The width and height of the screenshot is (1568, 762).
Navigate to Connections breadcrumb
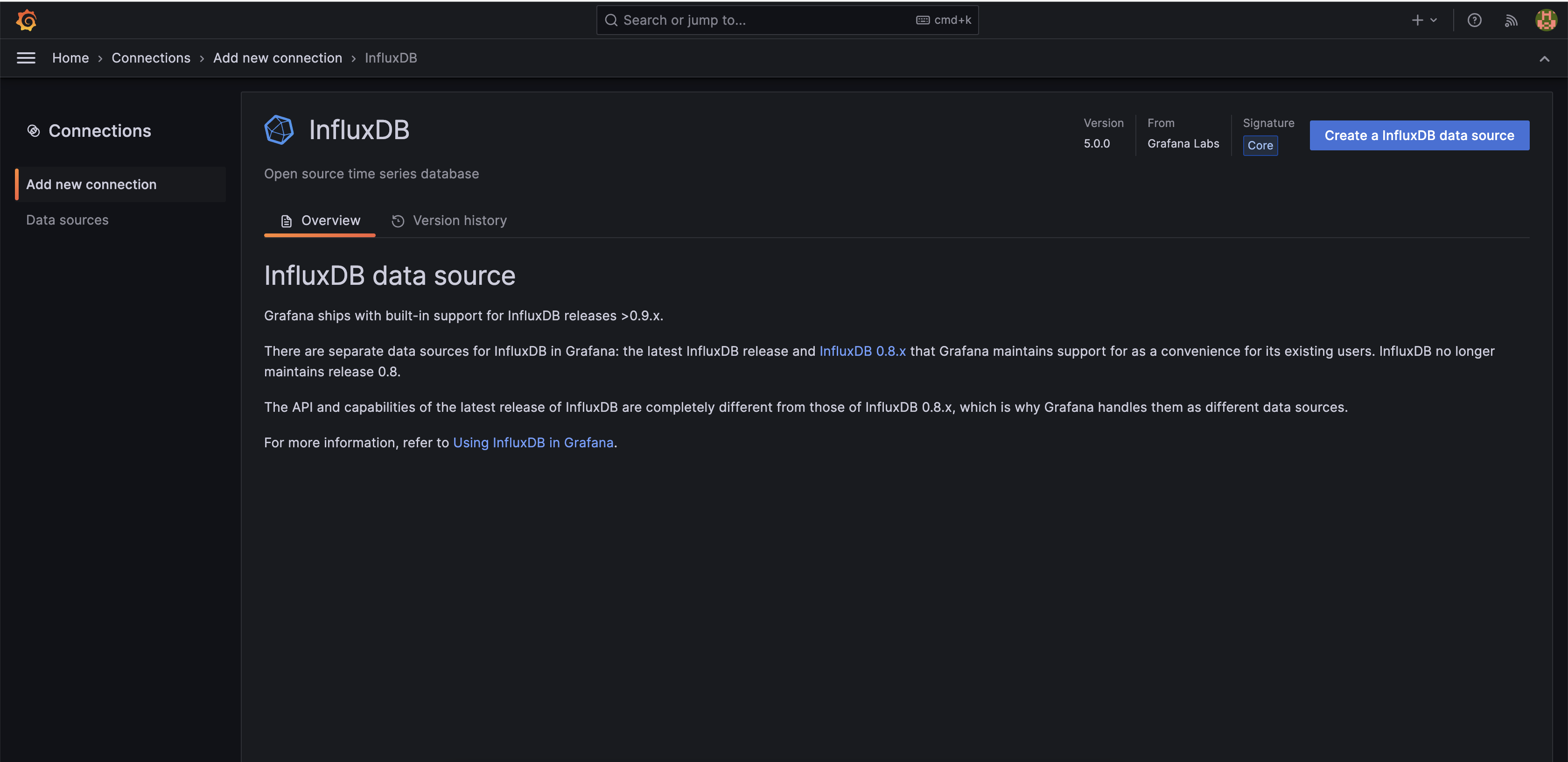[x=150, y=58]
